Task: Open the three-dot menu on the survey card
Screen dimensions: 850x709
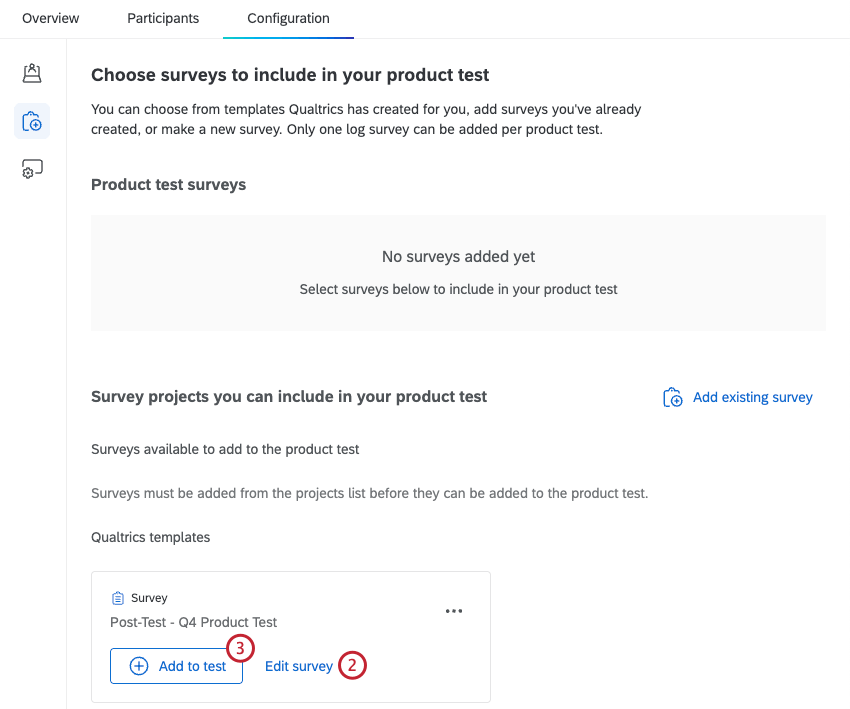Action: tap(454, 611)
